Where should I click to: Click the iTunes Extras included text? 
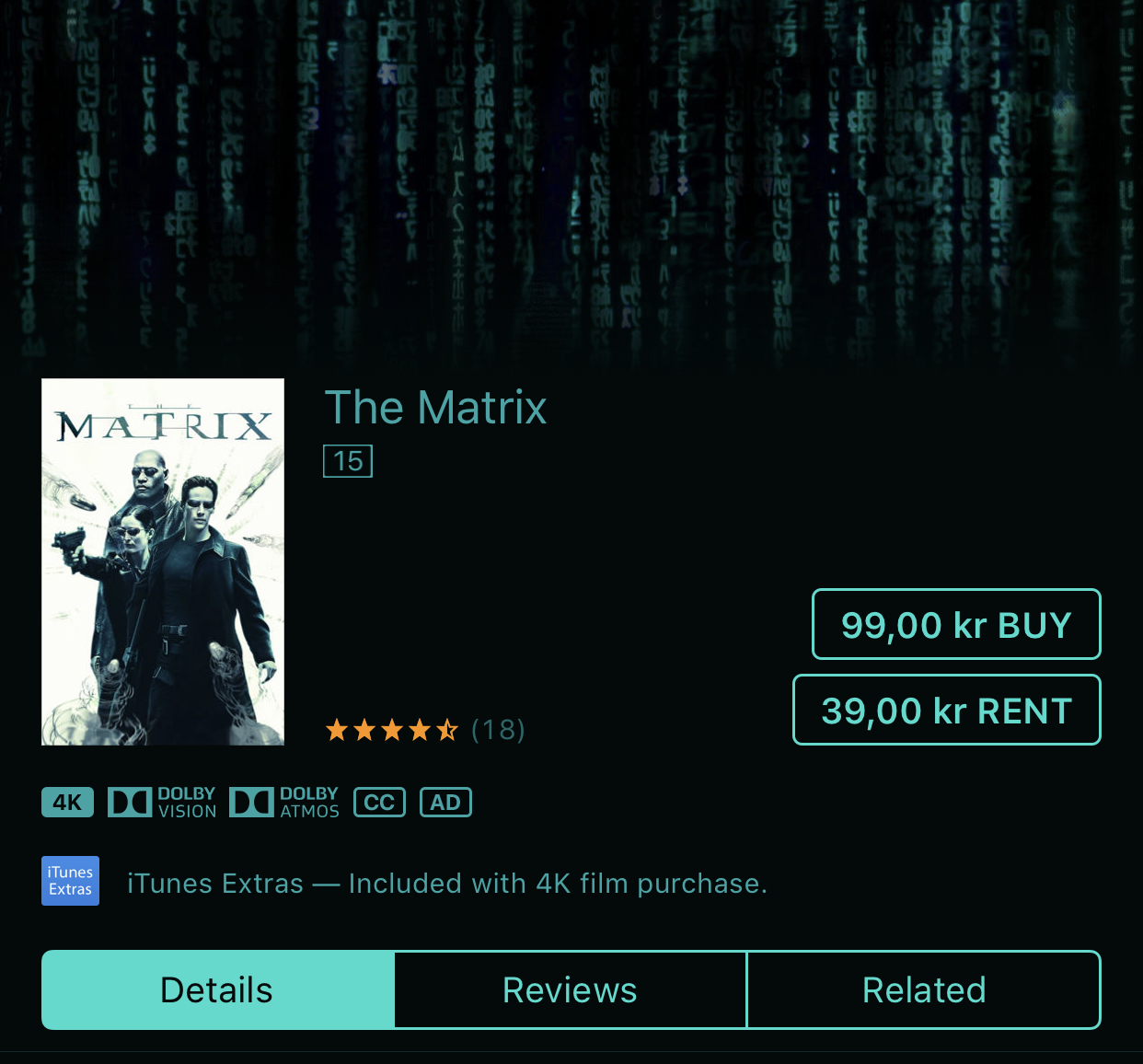click(x=447, y=884)
